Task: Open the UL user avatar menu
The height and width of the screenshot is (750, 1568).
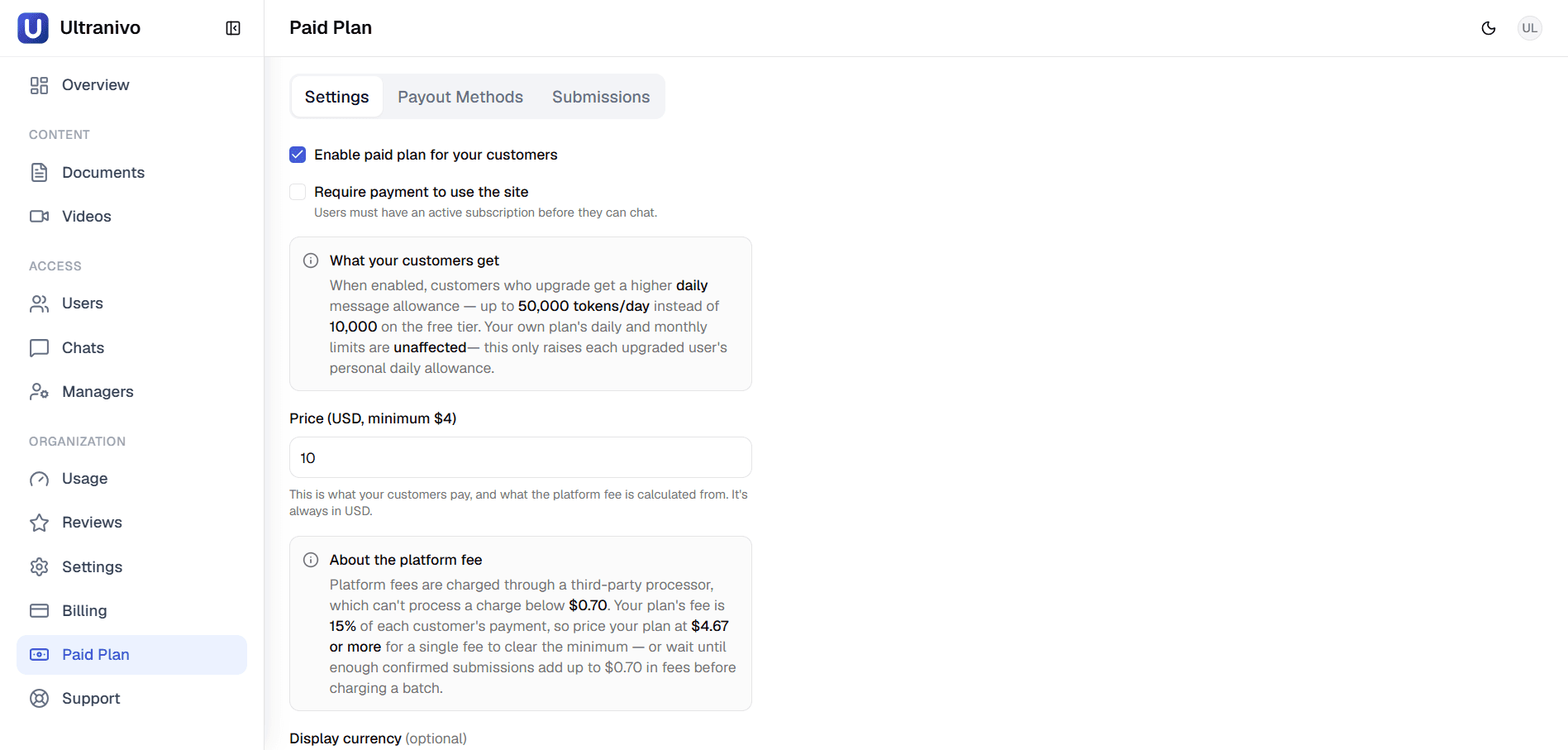Action: [x=1530, y=28]
